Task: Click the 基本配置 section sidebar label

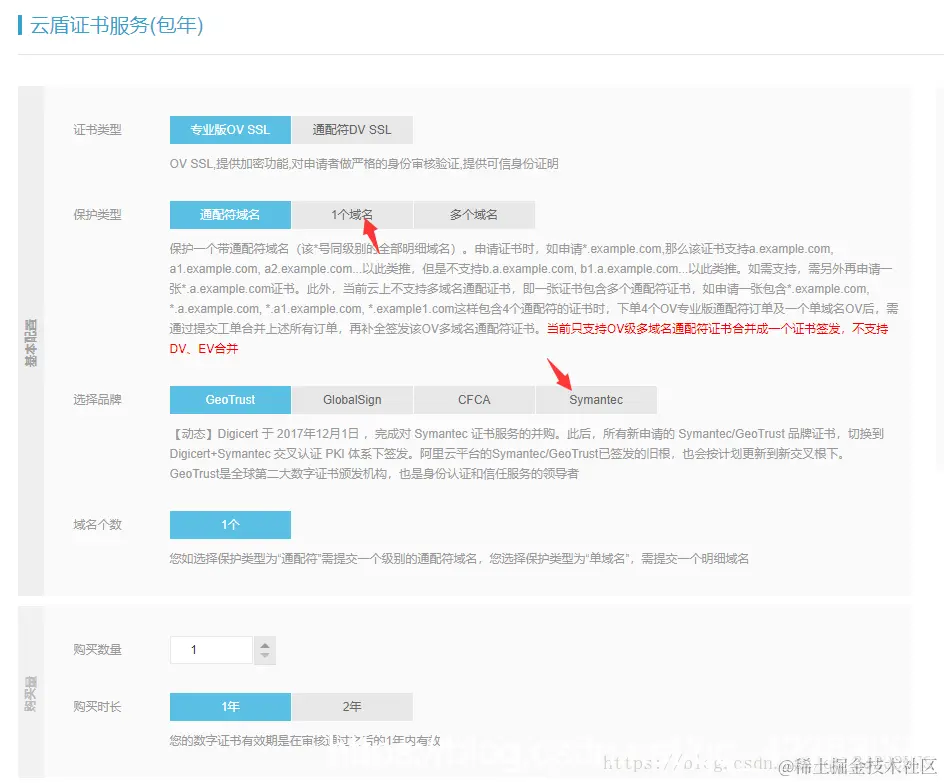Action: click(x=31, y=342)
